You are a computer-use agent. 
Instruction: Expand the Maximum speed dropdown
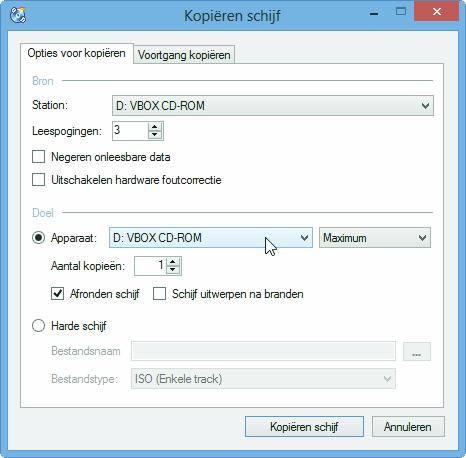[375, 238]
